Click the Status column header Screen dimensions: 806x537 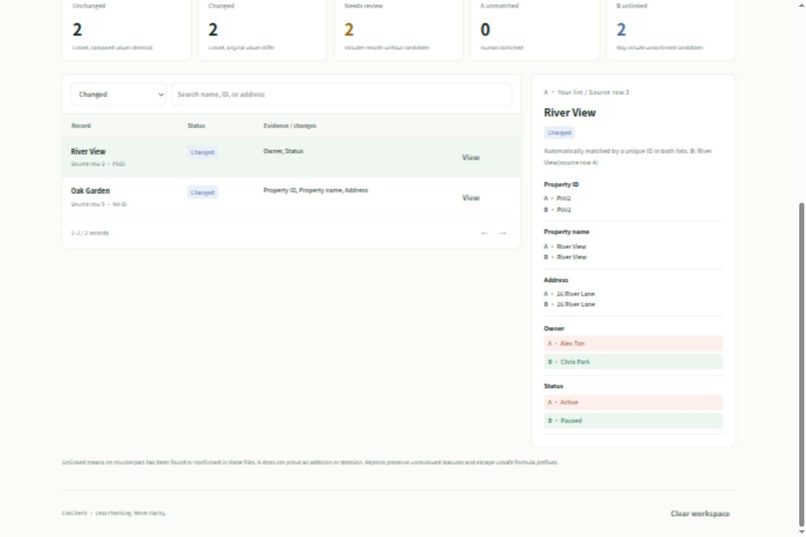point(196,126)
